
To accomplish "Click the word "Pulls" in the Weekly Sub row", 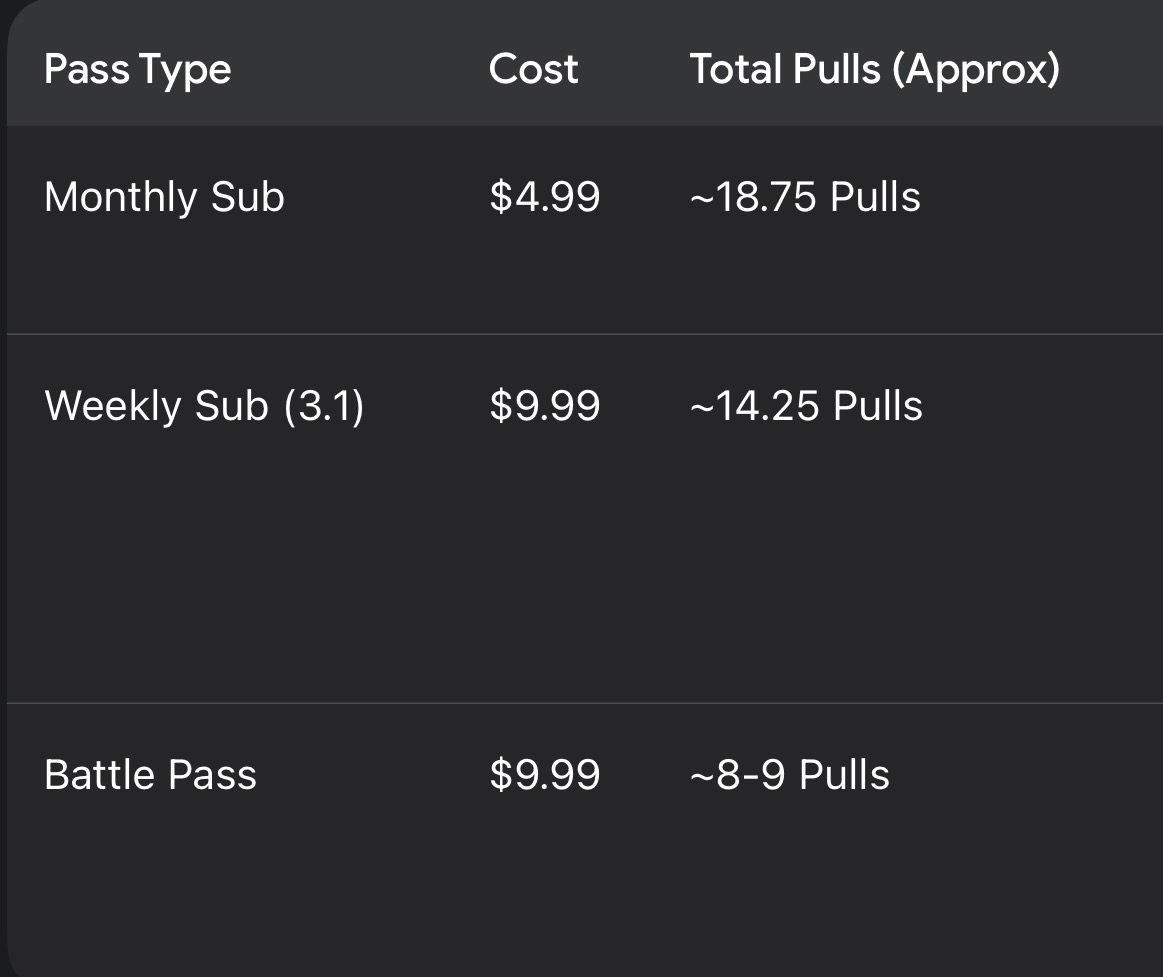I will point(878,406).
